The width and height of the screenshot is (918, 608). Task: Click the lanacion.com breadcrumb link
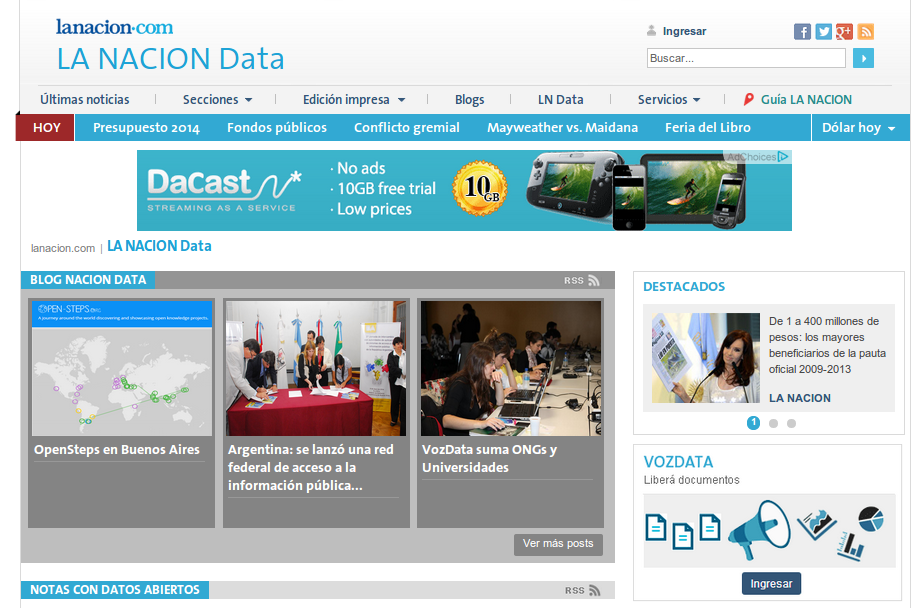[63, 248]
